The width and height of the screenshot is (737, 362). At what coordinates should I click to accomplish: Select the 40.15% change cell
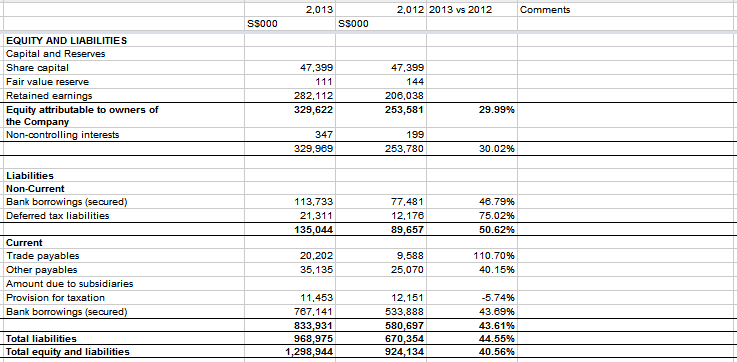click(x=472, y=270)
